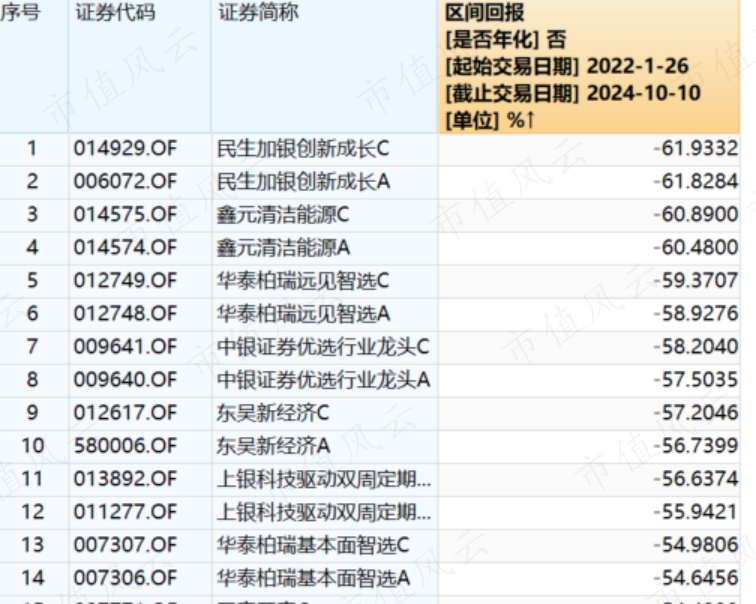Screen dimensions: 756x604
Task: Click fund name 华泰柏瑞基本面智选A
Action: tap(313, 577)
